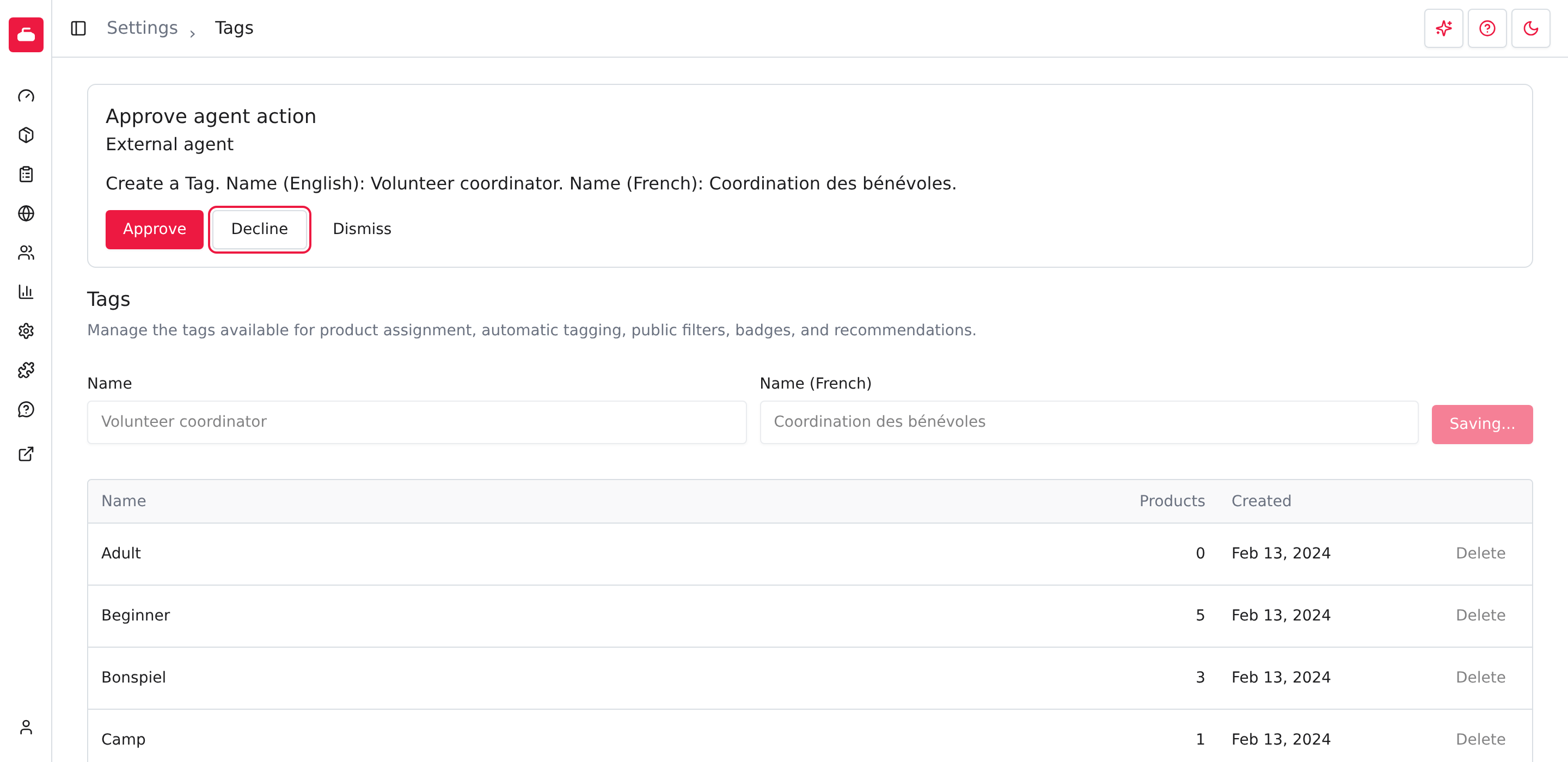Click the Tags breadcrumb item
Screen dimensions: 1568x762
point(234,28)
